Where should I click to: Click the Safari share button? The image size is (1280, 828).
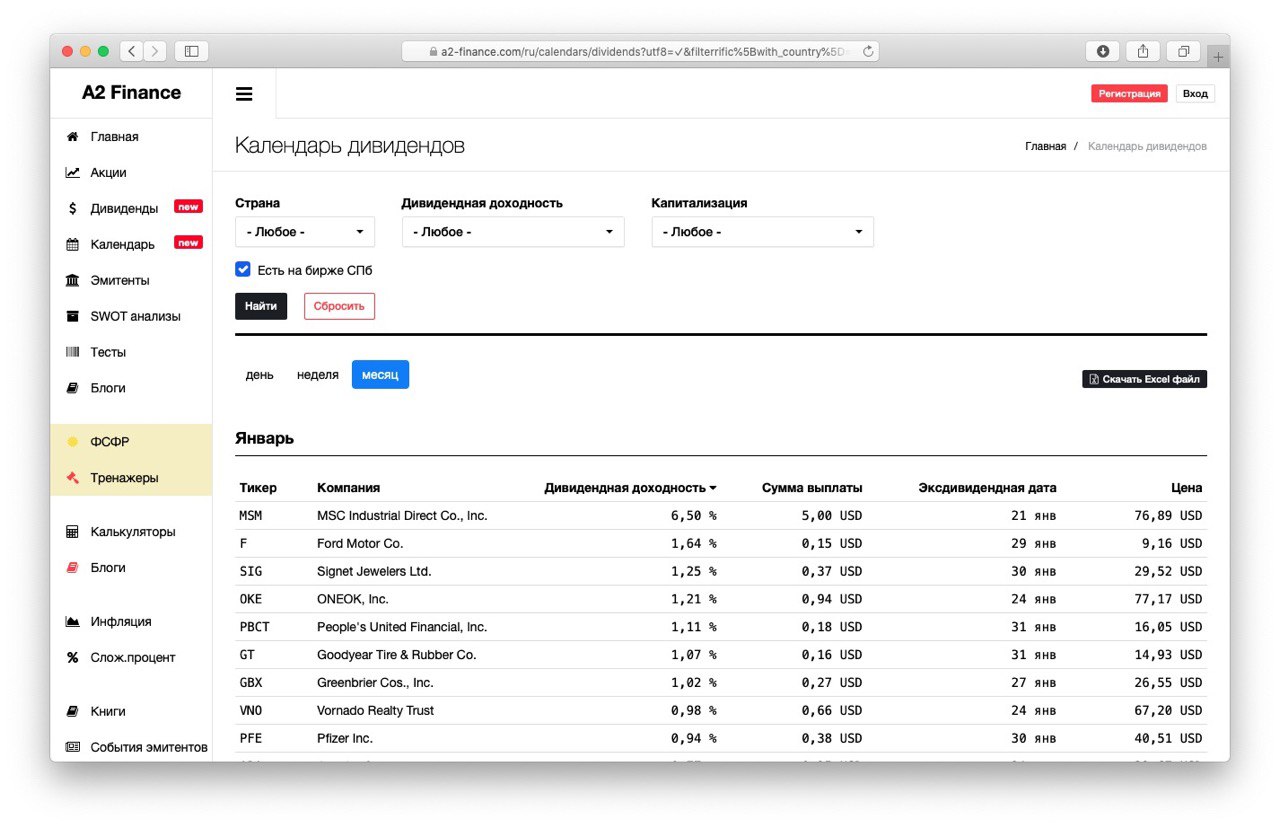(1142, 51)
